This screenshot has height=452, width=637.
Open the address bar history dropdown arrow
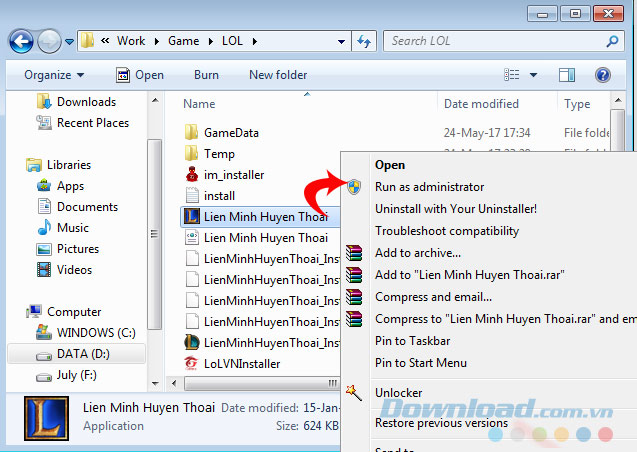point(341,41)
